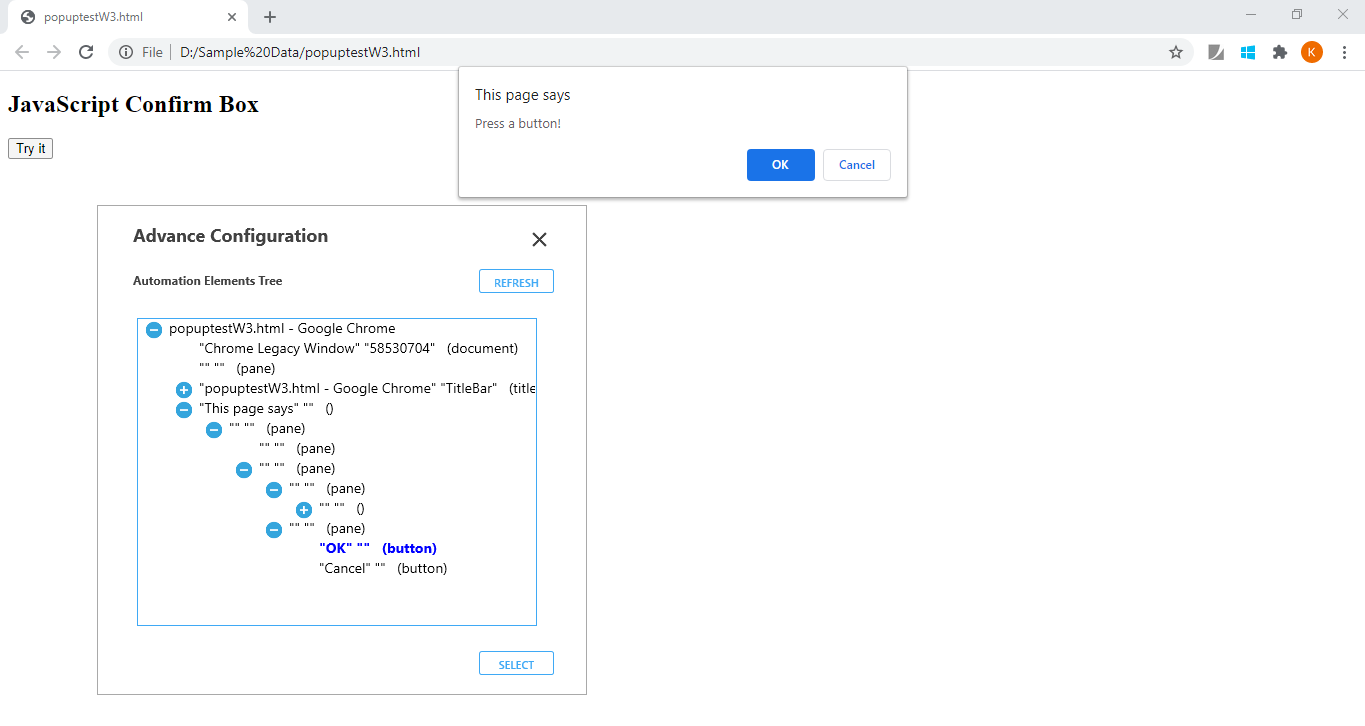Viewport: 1365px width, 726px height.
Task: Collapse the root popuptestW3.html tree node
Action: point(154,329)
